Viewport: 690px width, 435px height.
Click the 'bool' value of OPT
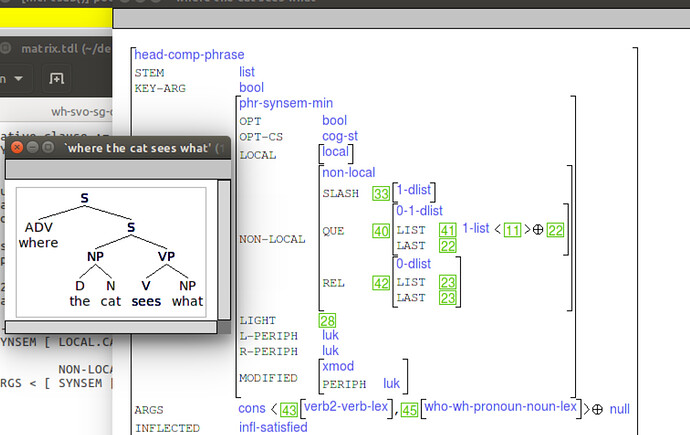point(334,121)
